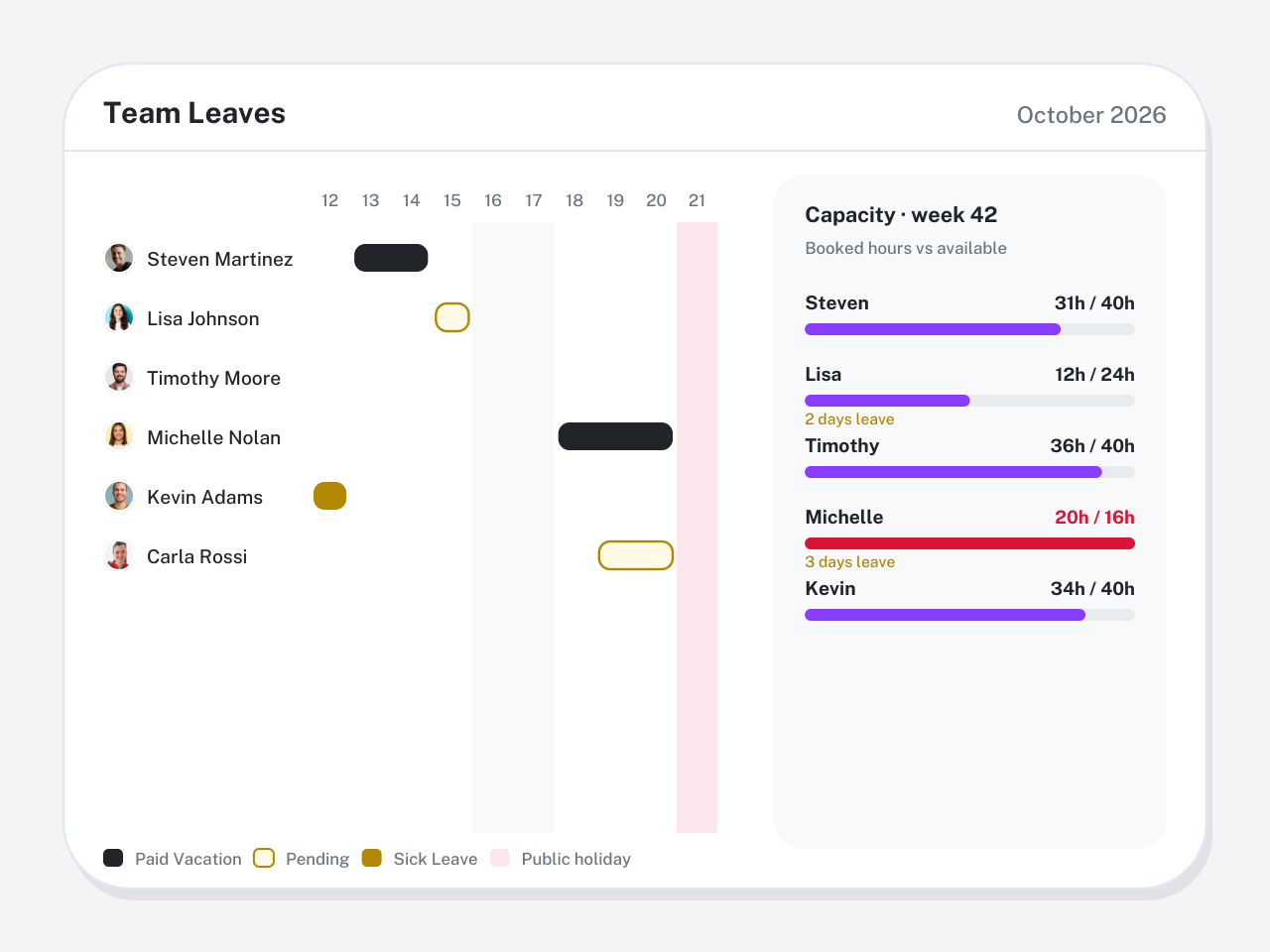This screenshot has height=952, width=1270.
Task: Click Carla Rossi's avatar photo
Action: (x=119, y=555)
